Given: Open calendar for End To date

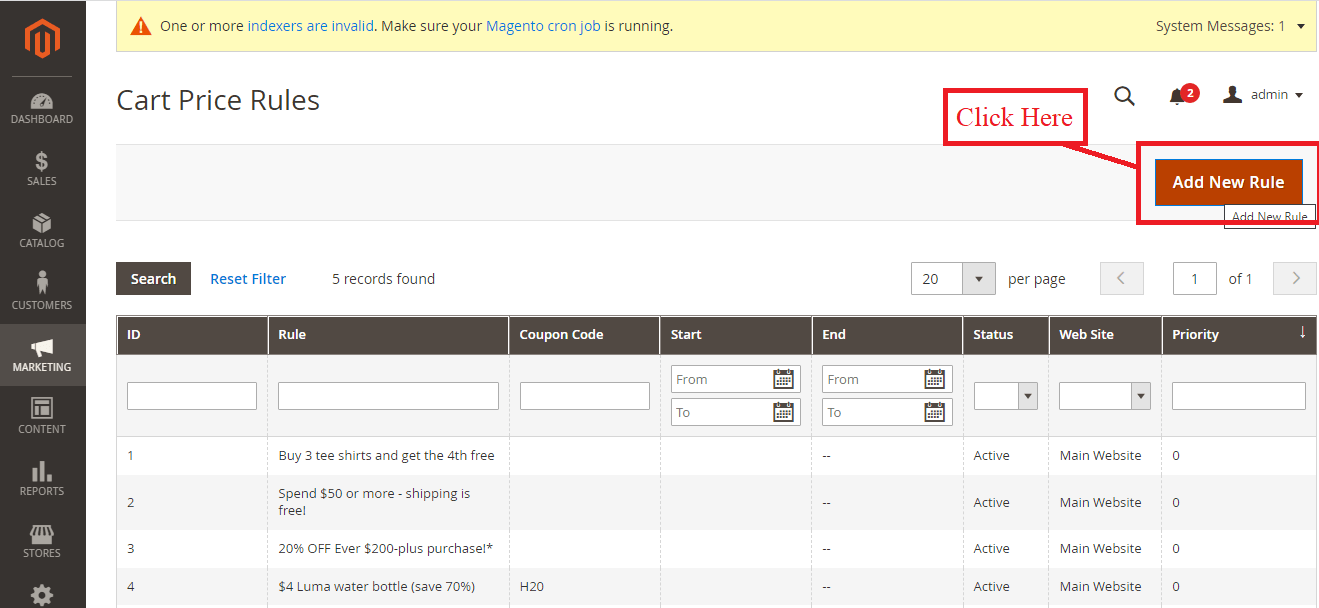Looking at the screenshot, I should (935, 412).
